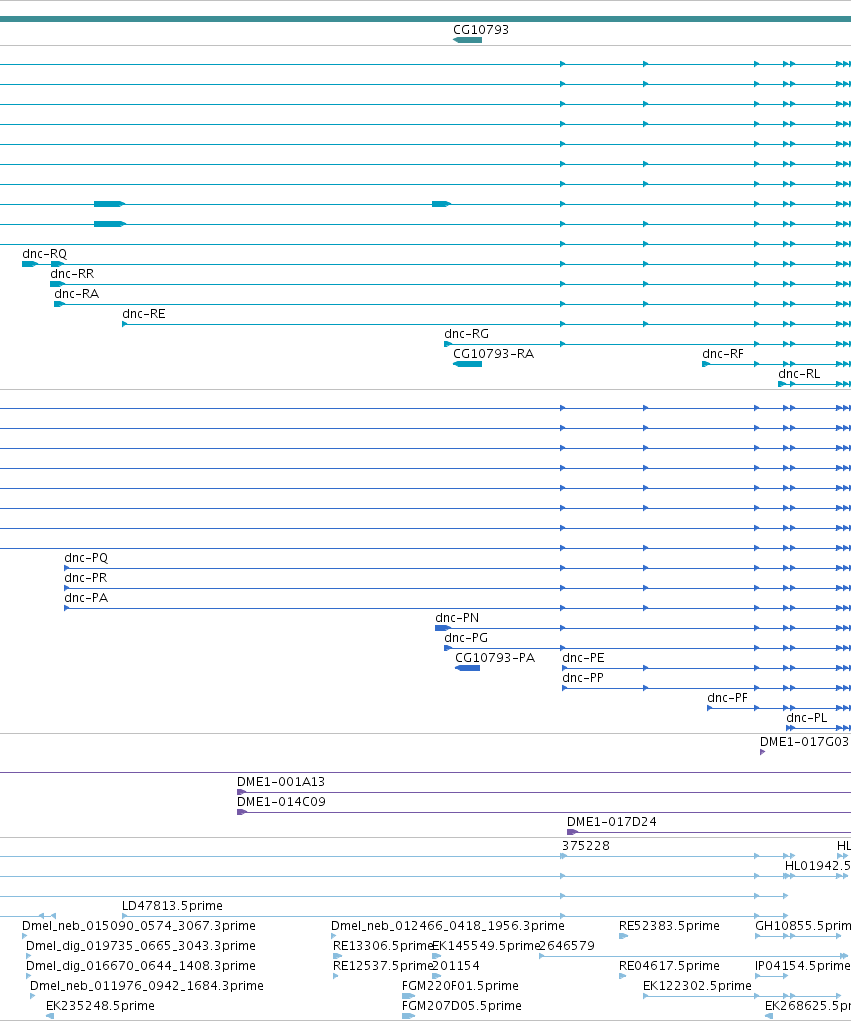The height and width of the screenshot is (1021, 851).
Task: Click the purple DME1-017G03 arrow marker
Action: (x=762, y=753)
